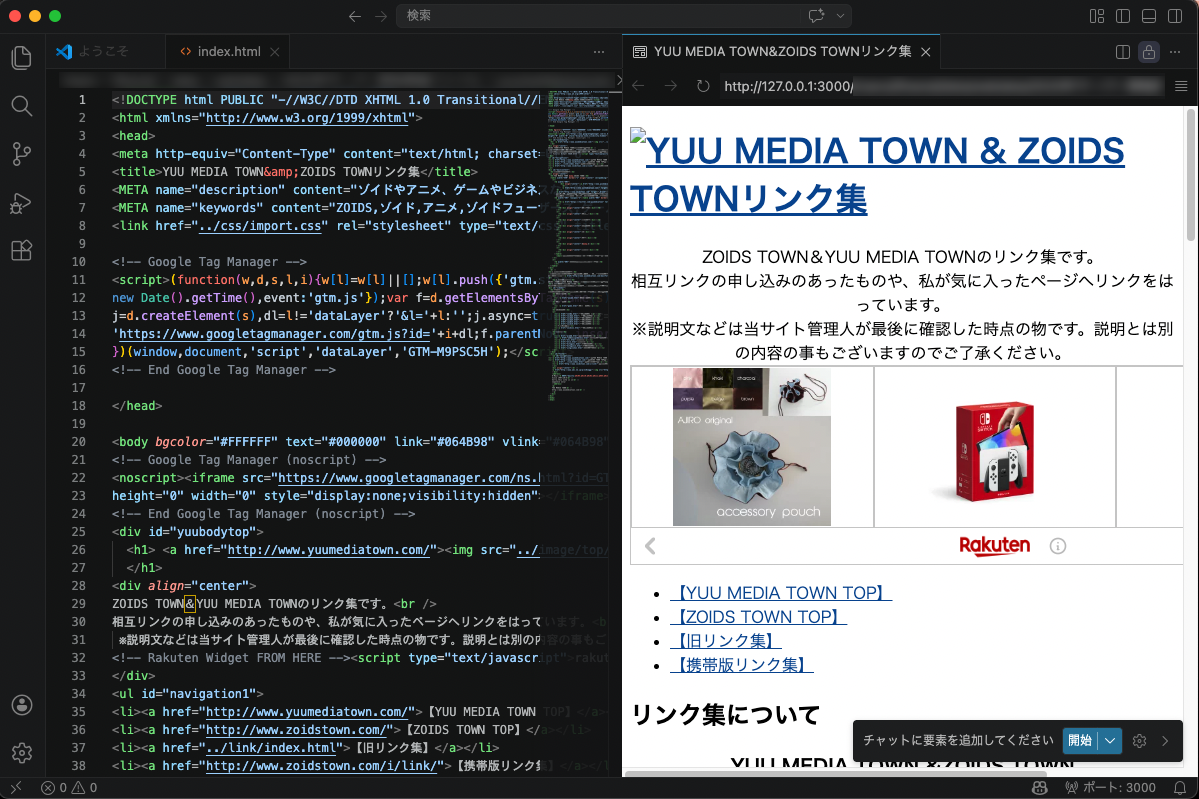Image resolution: width=1199 pixels, height=799 pixels.
Task: Open 【旧リンク集】 link
Action: [726, 641]
